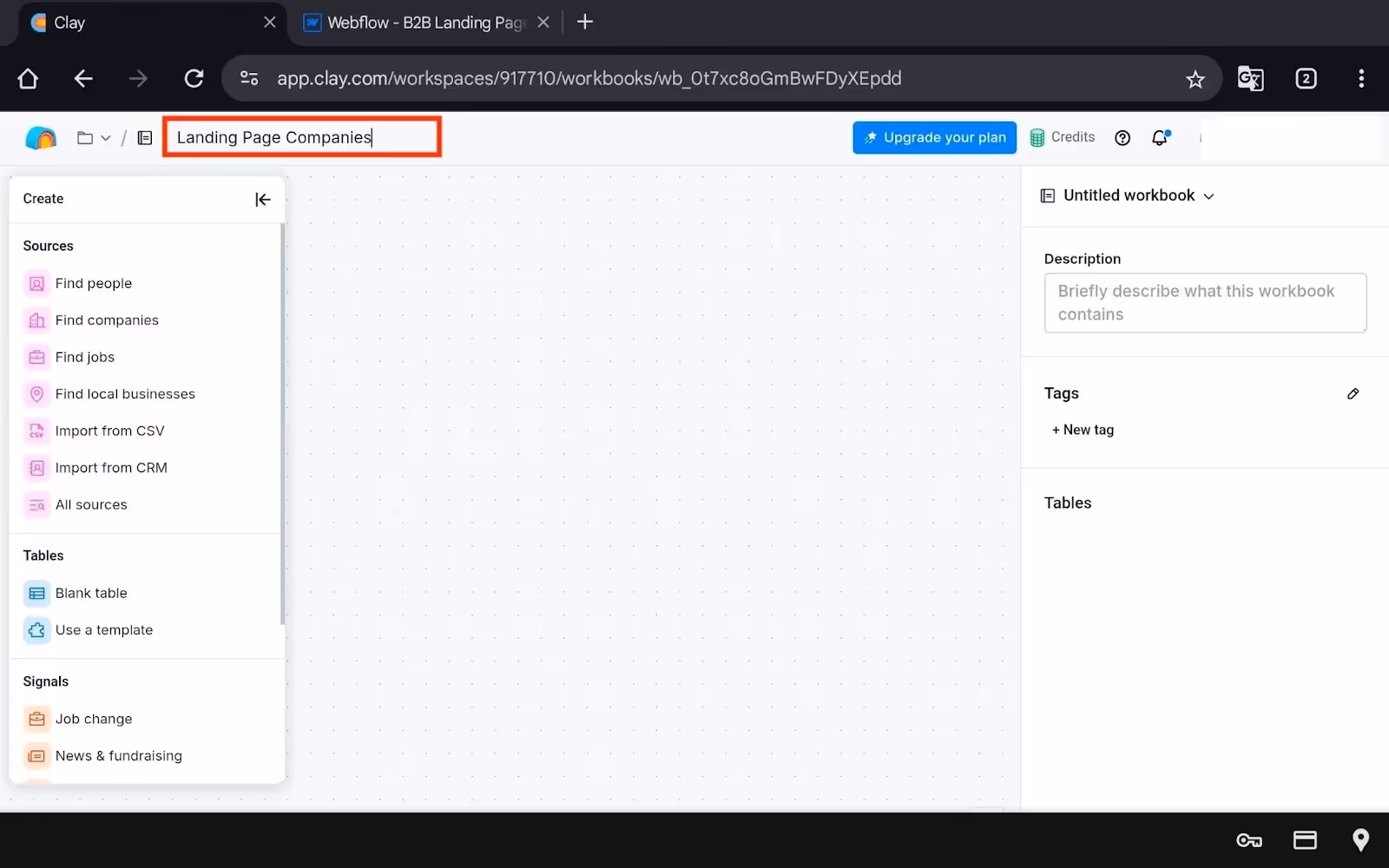Open the help question mark icon
Screen dimensions: 1389x868
(x=1122, y=138)
